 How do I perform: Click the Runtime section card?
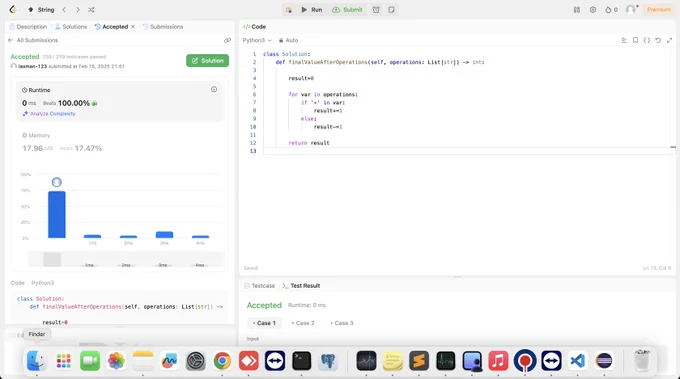[120, 101]
